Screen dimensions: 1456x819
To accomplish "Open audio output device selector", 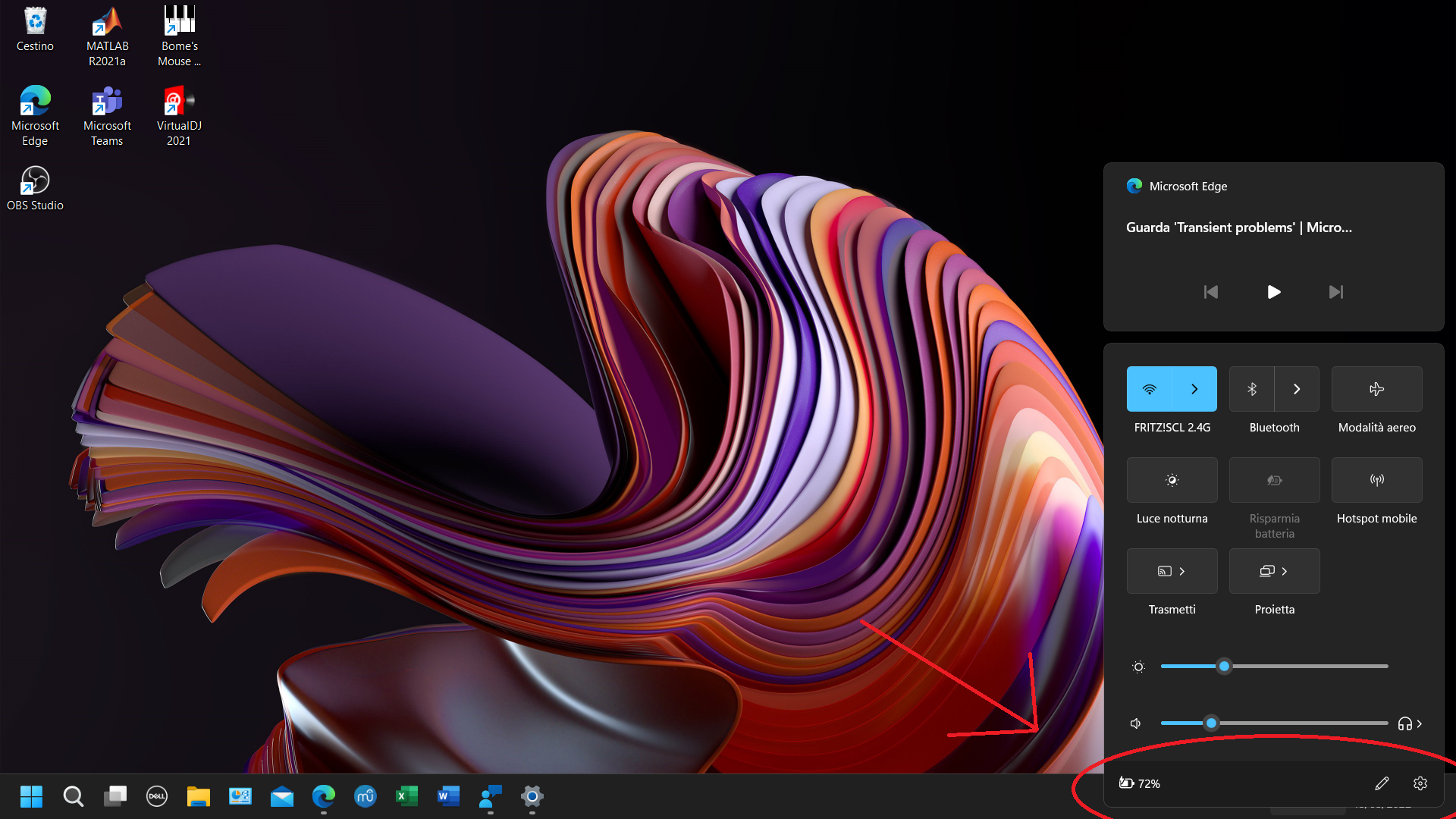I will [x=1410, y=723].
